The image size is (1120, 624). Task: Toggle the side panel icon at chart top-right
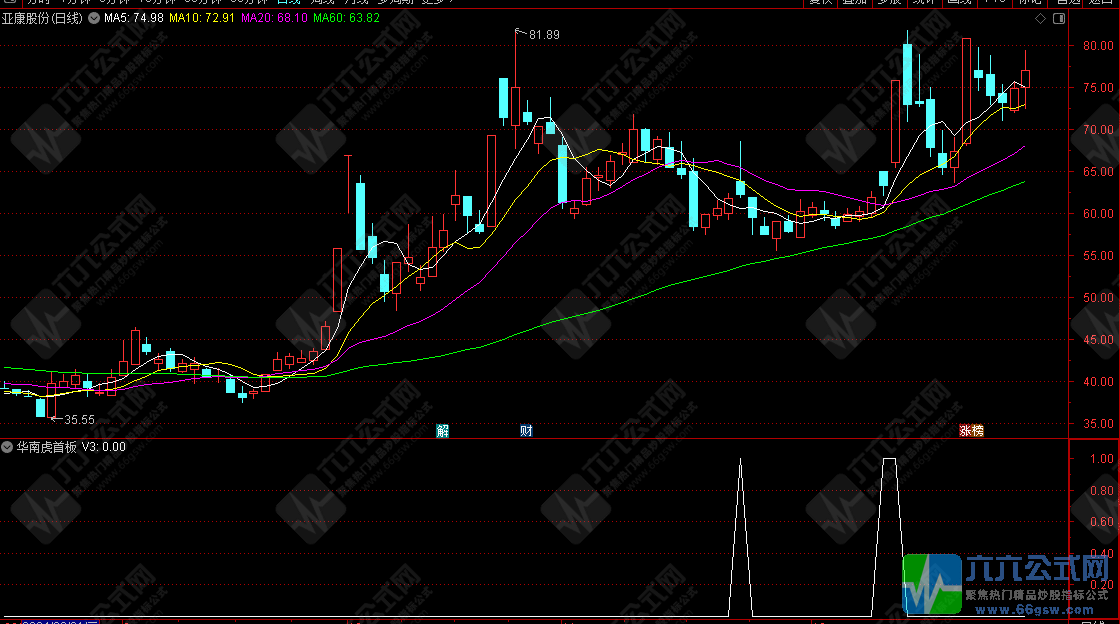[1058, 18]
